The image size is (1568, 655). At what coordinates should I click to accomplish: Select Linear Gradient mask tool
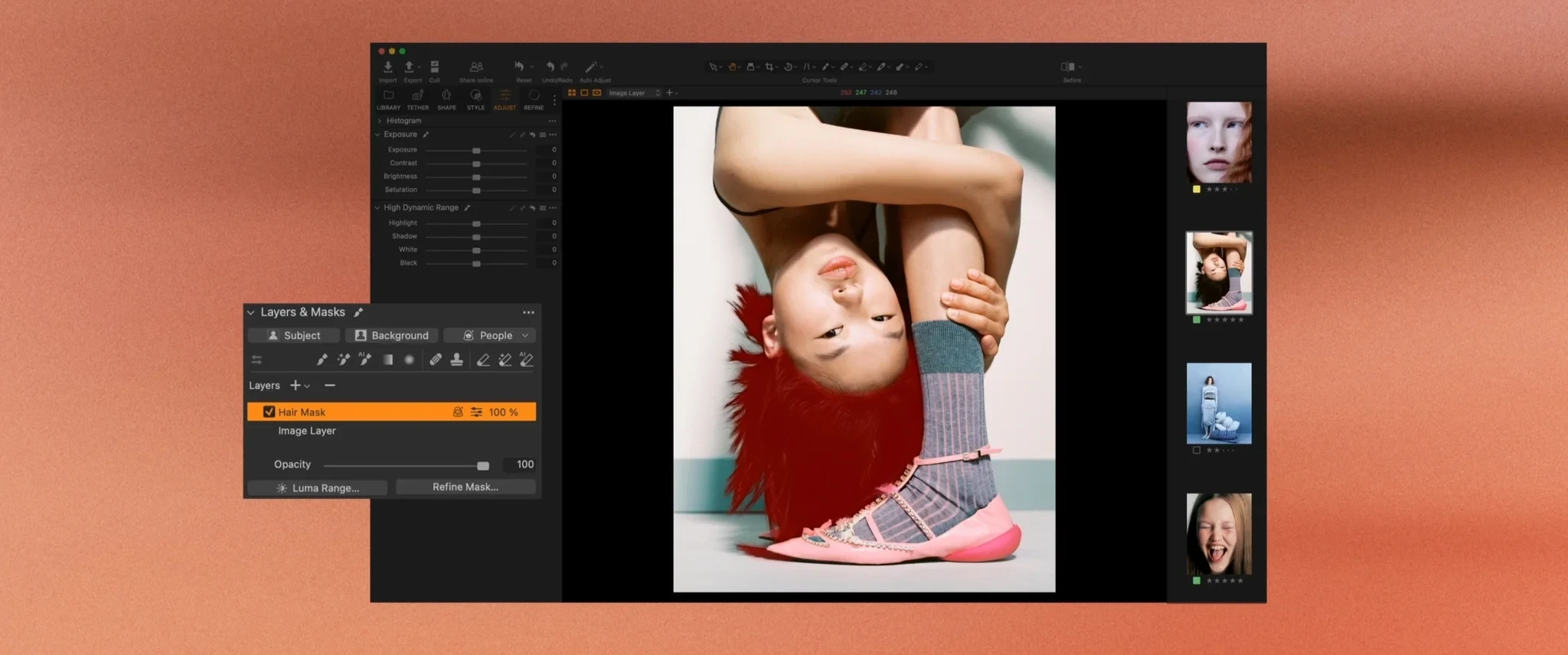point(388,360)
